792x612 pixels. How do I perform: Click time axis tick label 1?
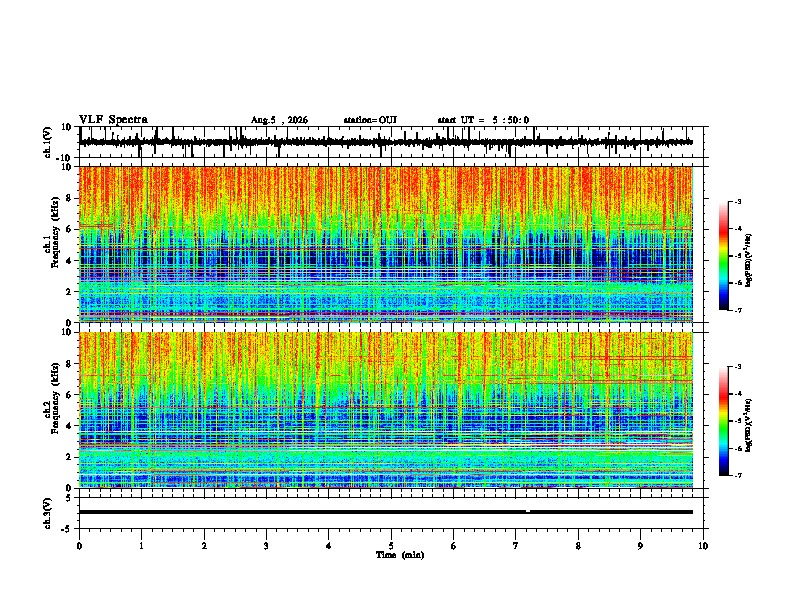141,546
